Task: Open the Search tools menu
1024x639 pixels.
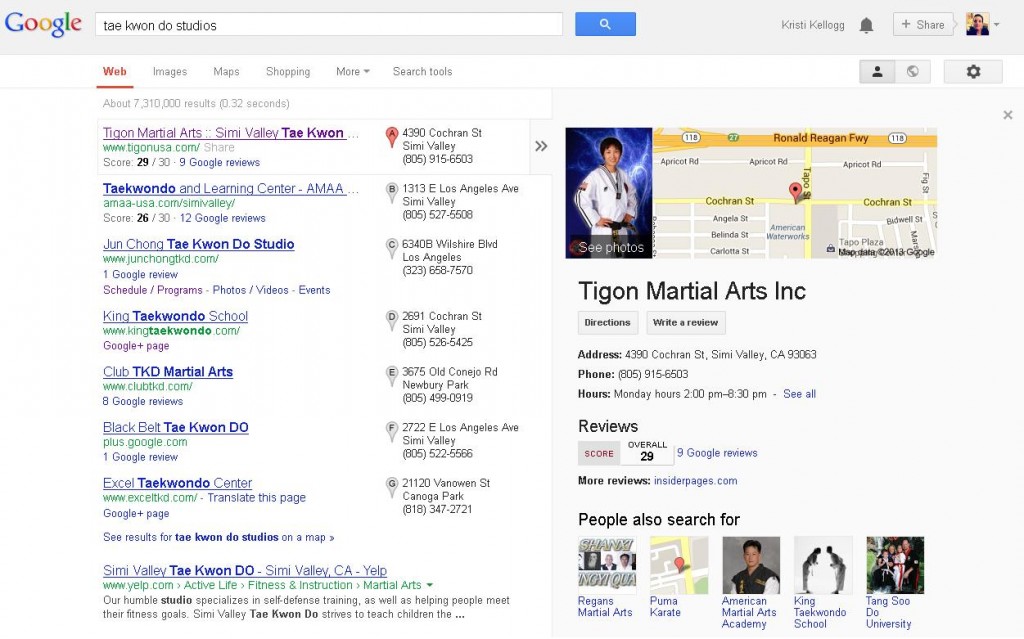Action: click(422, 72)
